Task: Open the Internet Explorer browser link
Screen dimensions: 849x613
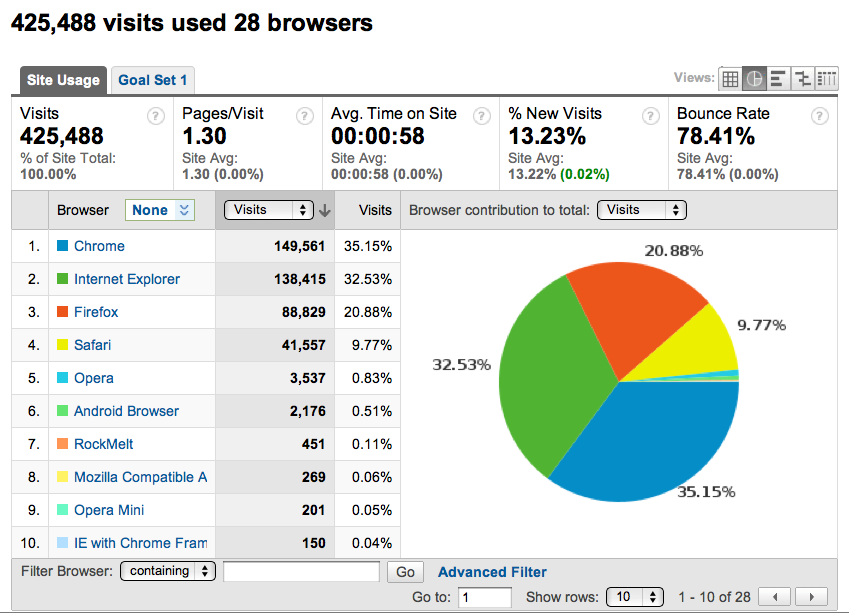Action: coord(127,279)
